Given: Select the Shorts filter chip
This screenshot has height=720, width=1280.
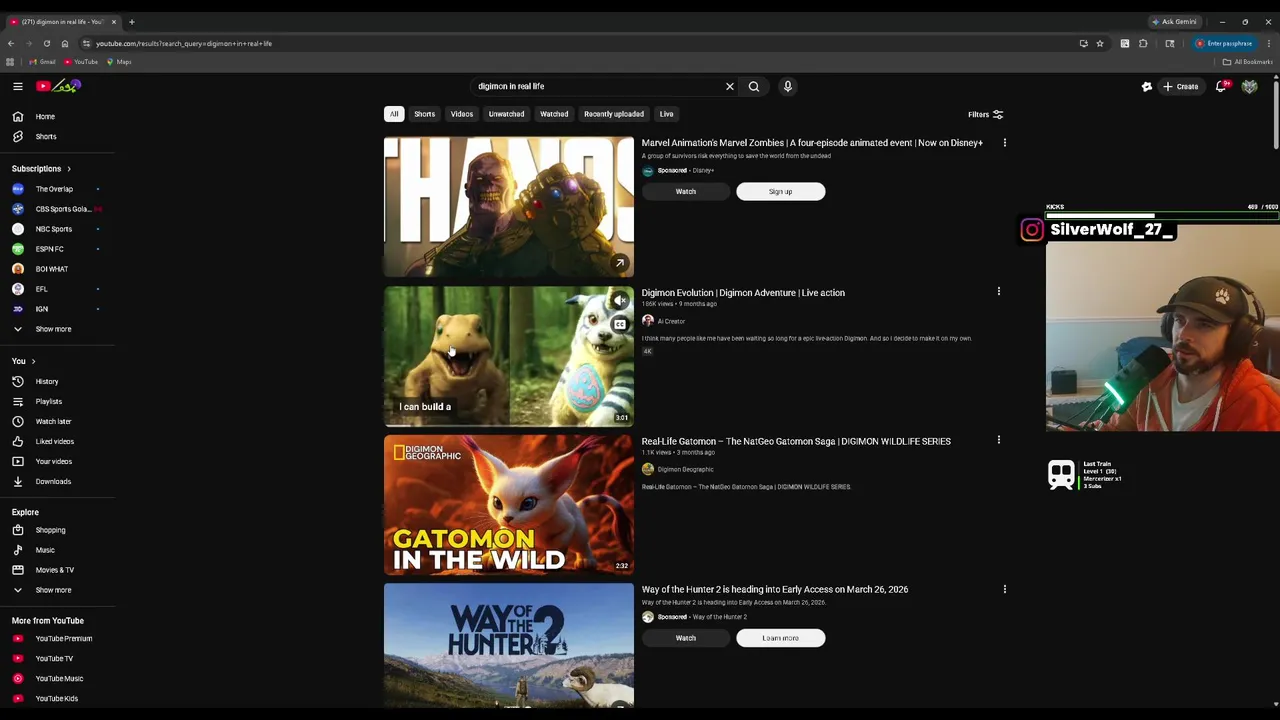Looking at the screenshot, I should pos(425,114).
